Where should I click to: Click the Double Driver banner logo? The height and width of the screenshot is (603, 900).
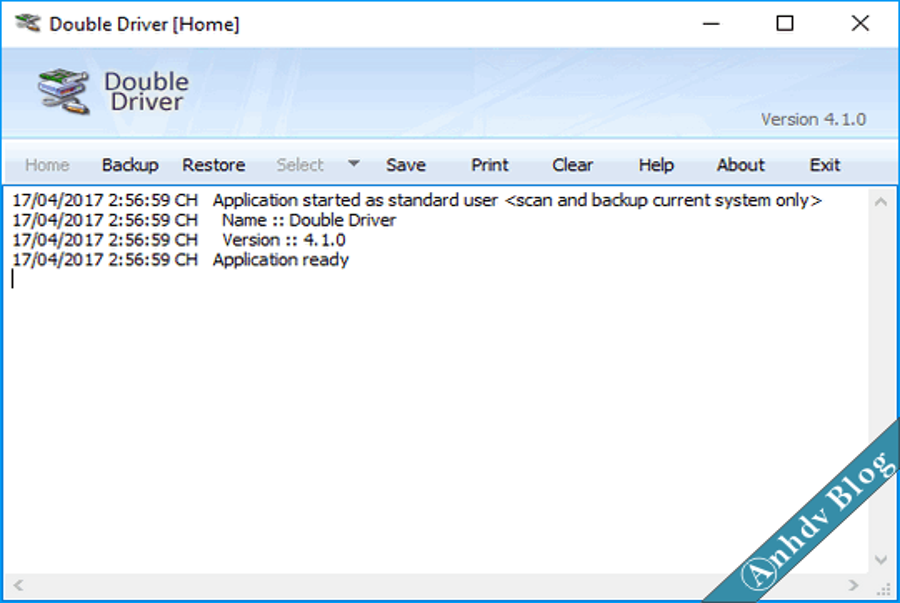click(63, 92)
